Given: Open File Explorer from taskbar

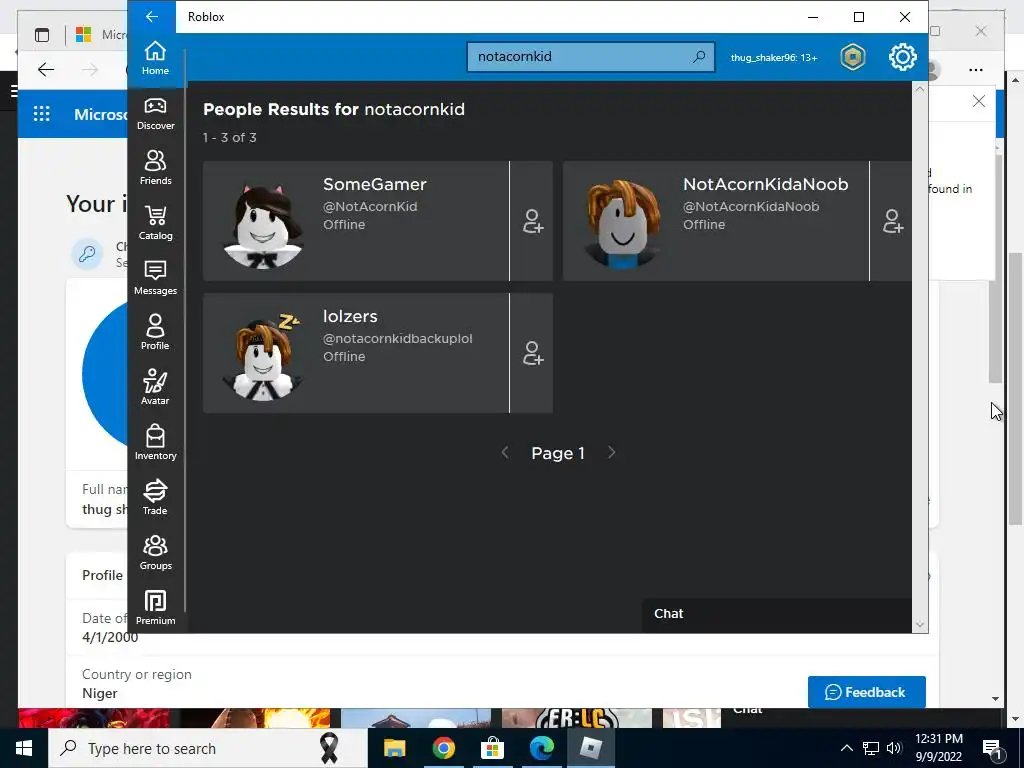Looking at the screenshot, I should click(x=394, y=748).
